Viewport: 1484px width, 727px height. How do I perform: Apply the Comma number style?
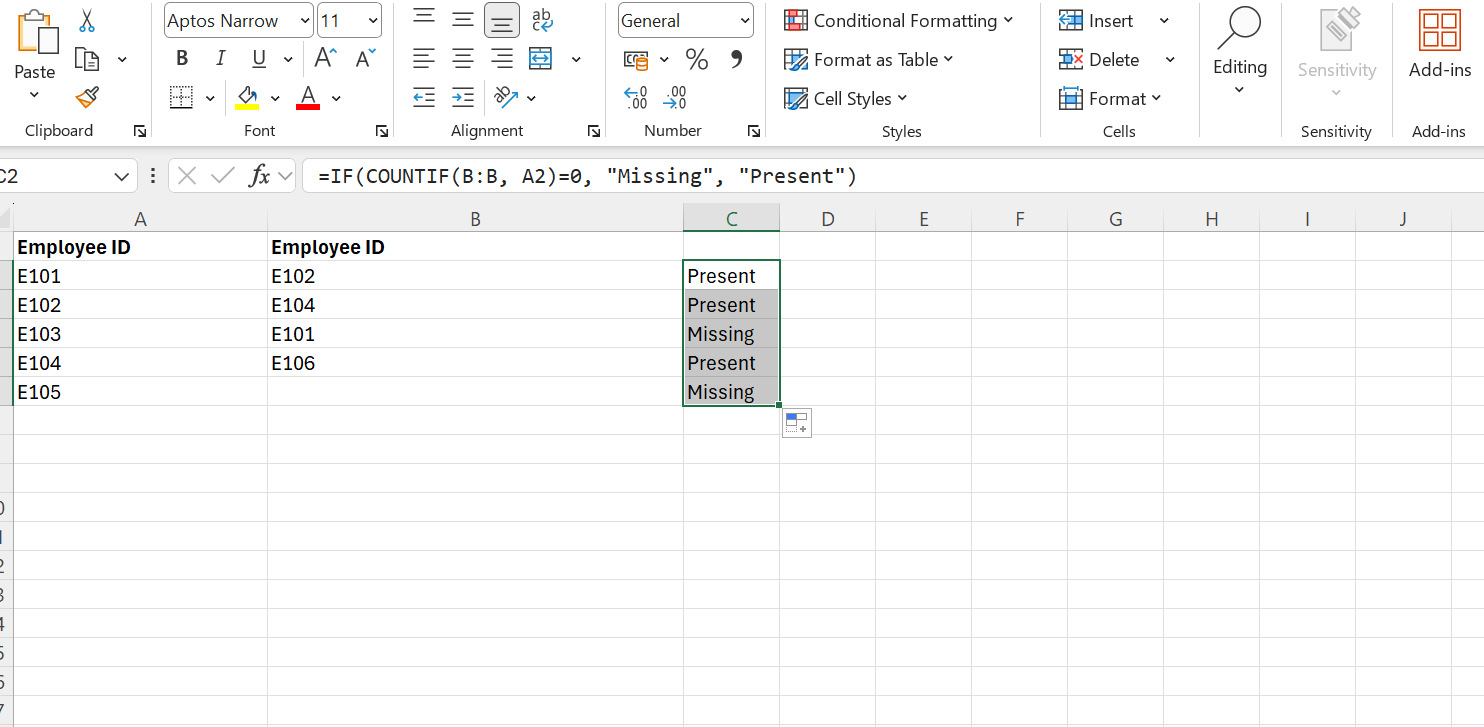(737, 59)
